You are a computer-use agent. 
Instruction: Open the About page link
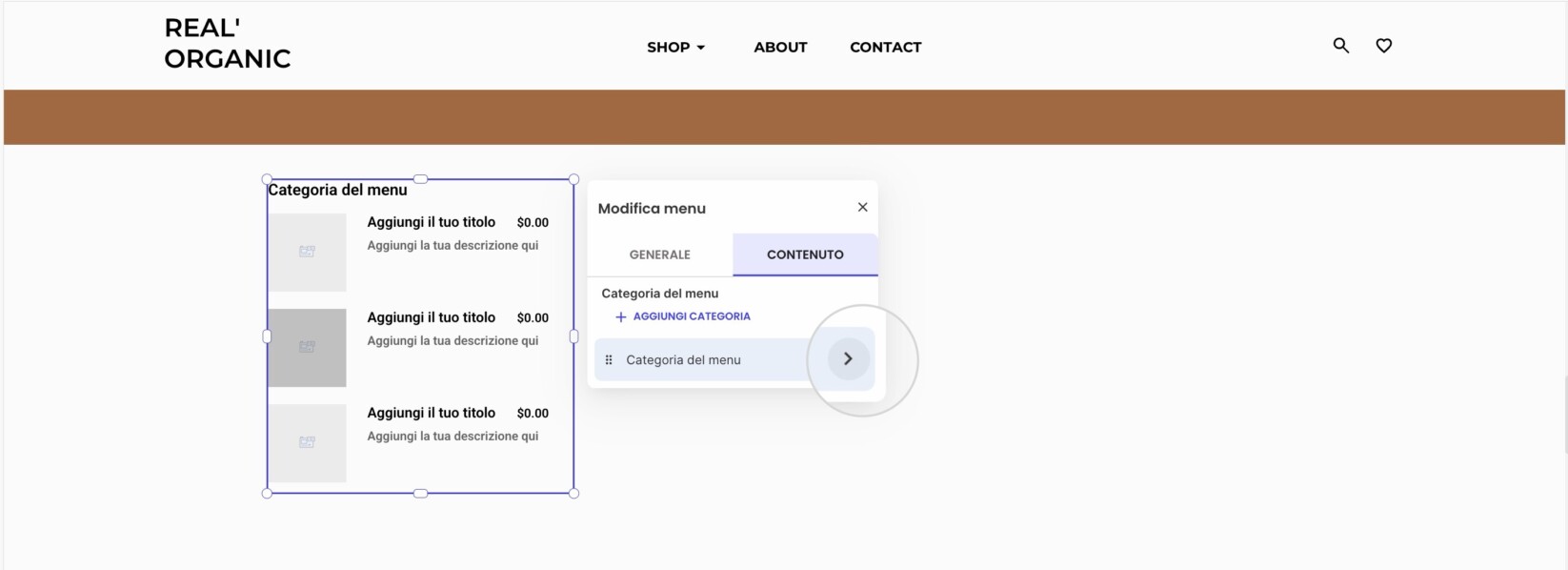point(780,47)
